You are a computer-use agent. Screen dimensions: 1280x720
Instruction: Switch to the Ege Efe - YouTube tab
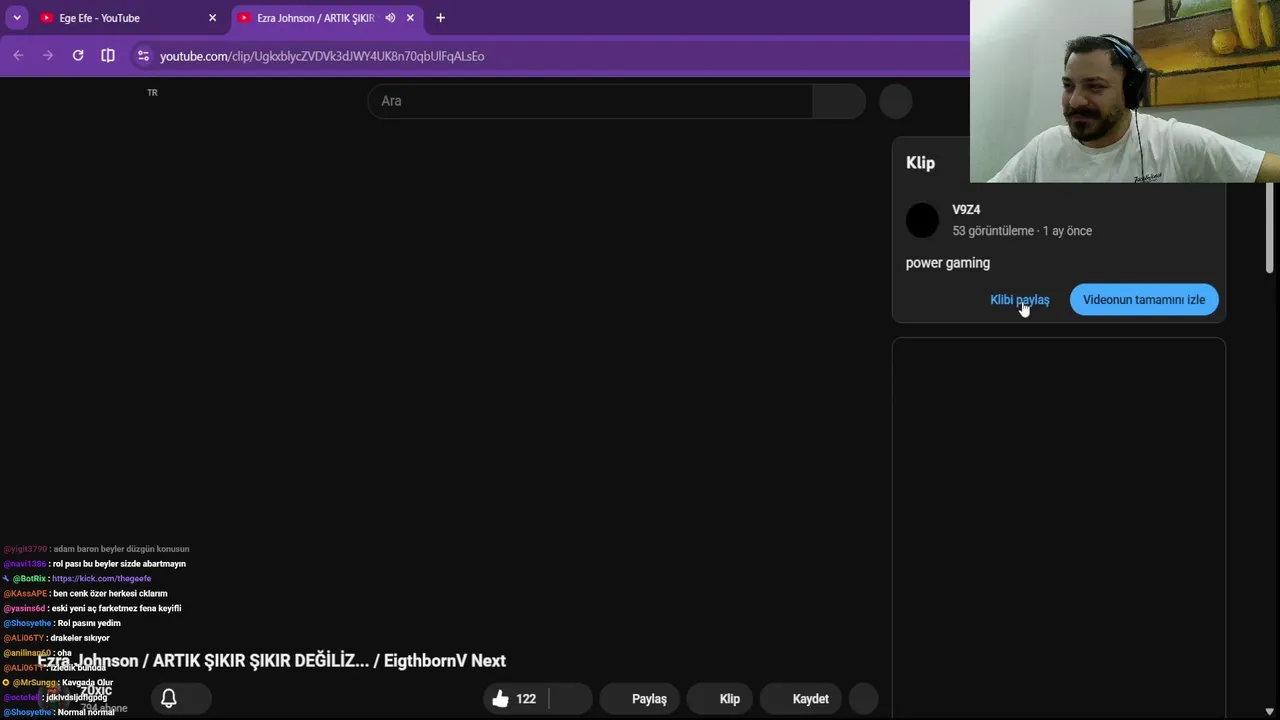point(127,18)
